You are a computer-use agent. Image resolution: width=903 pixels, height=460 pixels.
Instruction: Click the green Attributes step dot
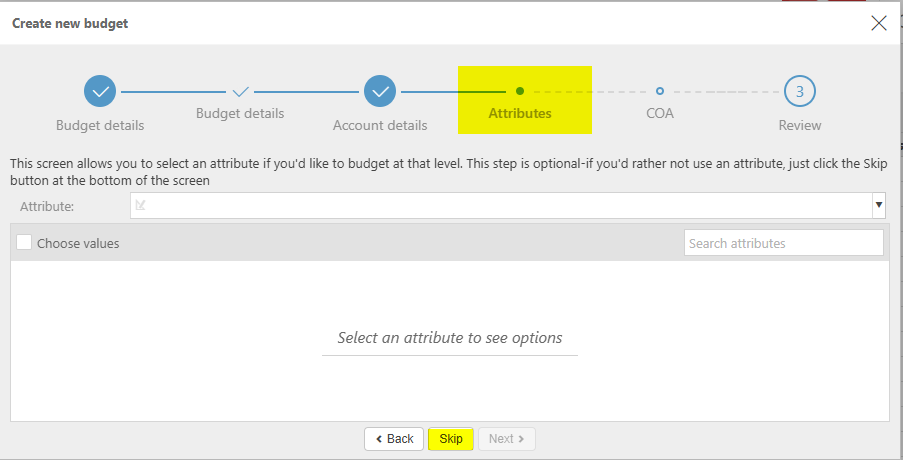(x=520, y=91)
